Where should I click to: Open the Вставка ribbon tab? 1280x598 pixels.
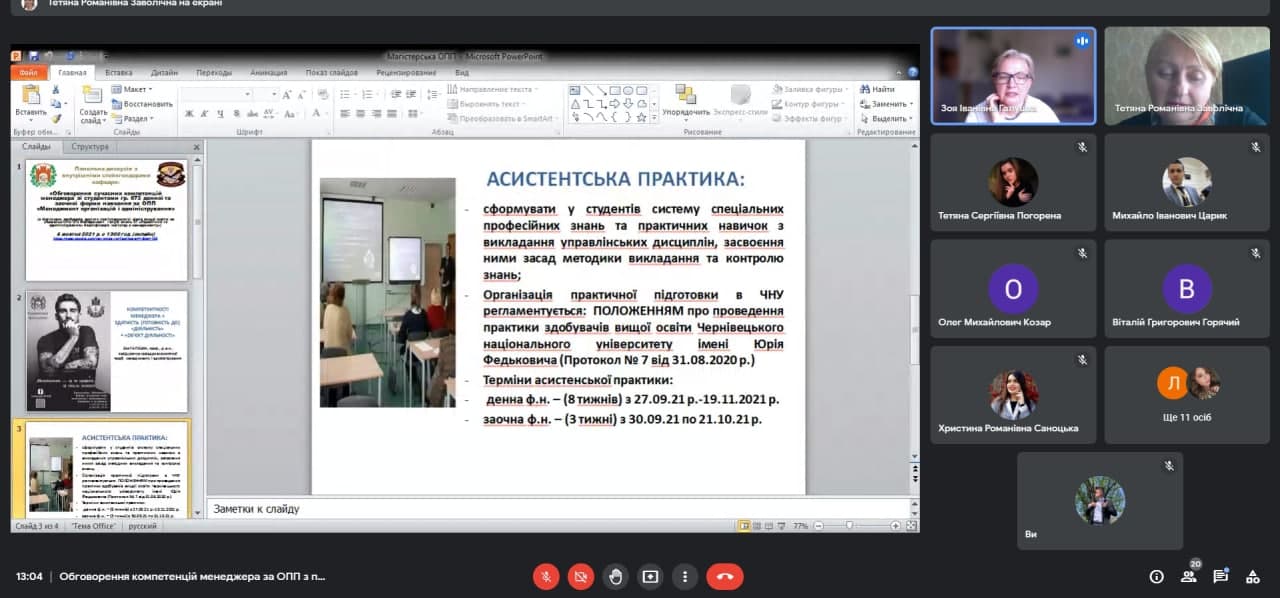[x=118, y=73]
